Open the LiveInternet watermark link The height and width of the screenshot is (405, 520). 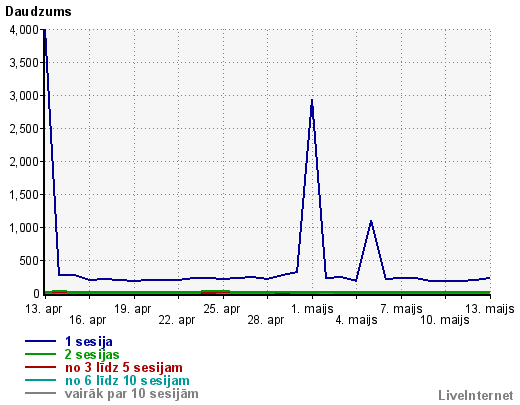coord(476,396)
